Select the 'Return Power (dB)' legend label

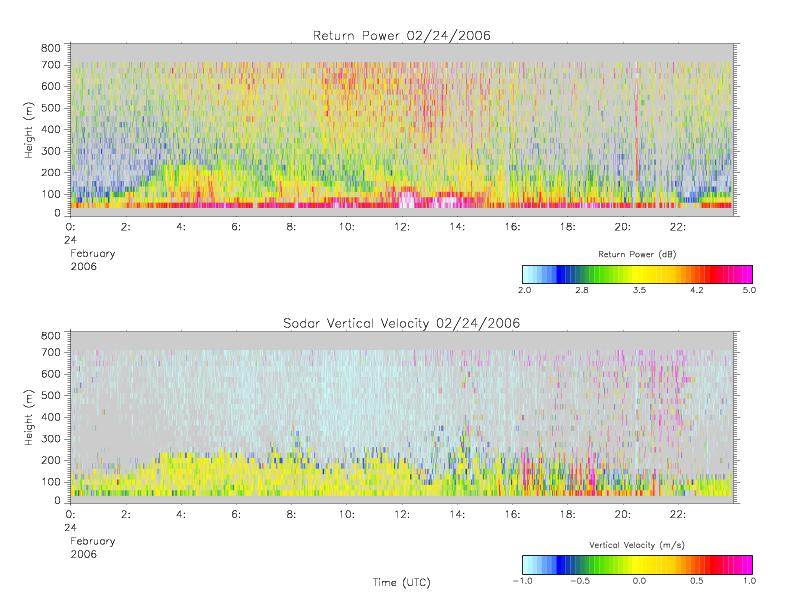(637, 254)
